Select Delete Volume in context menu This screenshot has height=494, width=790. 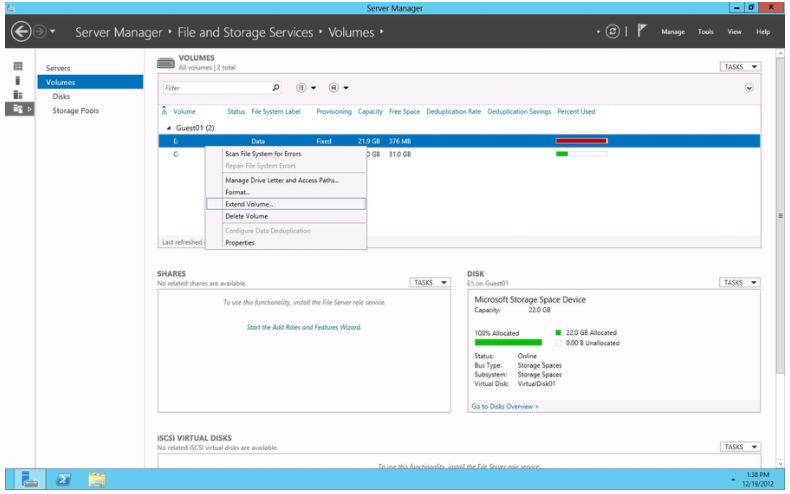tap(246, 216)
